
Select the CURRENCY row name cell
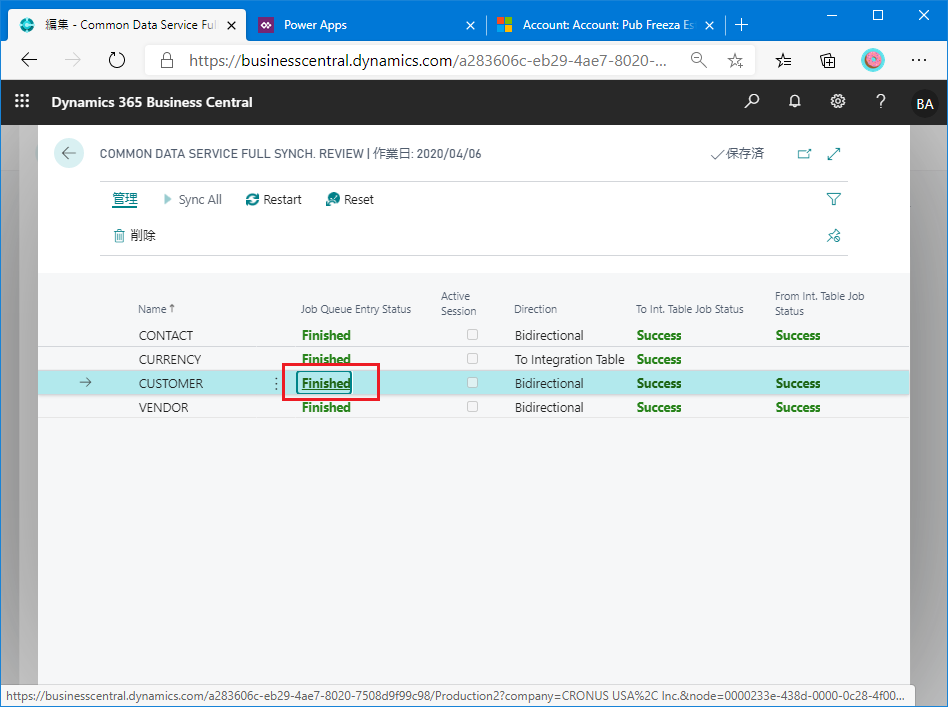[x=169, y=359]
